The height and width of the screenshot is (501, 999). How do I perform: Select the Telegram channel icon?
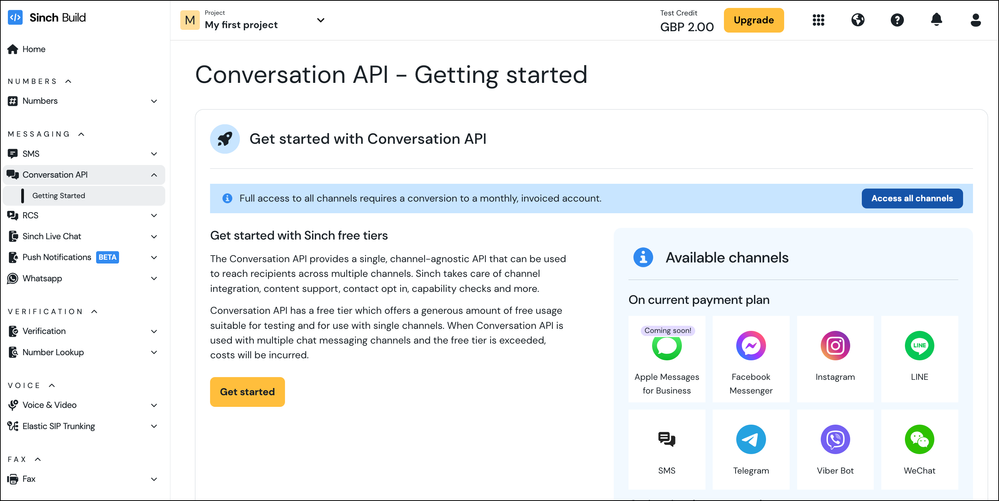pos(751,439)
